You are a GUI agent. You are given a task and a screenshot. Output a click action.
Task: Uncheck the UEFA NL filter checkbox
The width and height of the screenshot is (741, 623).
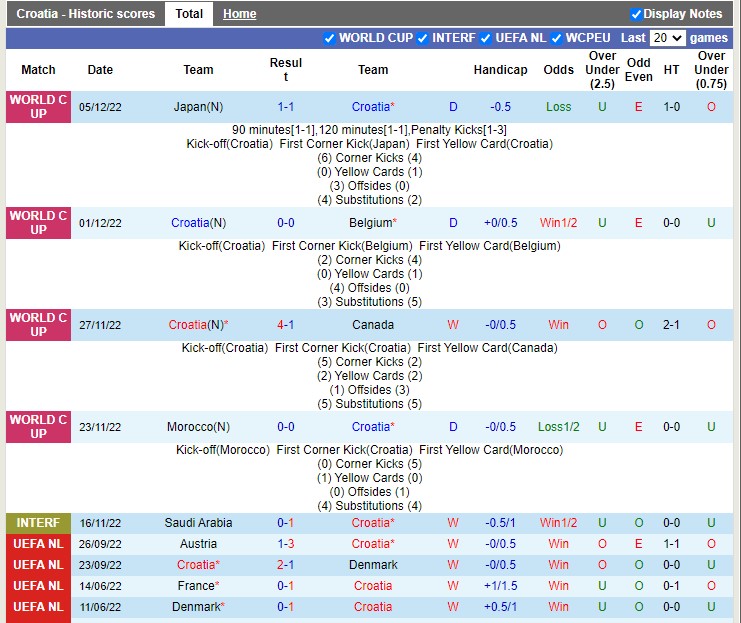485,38
